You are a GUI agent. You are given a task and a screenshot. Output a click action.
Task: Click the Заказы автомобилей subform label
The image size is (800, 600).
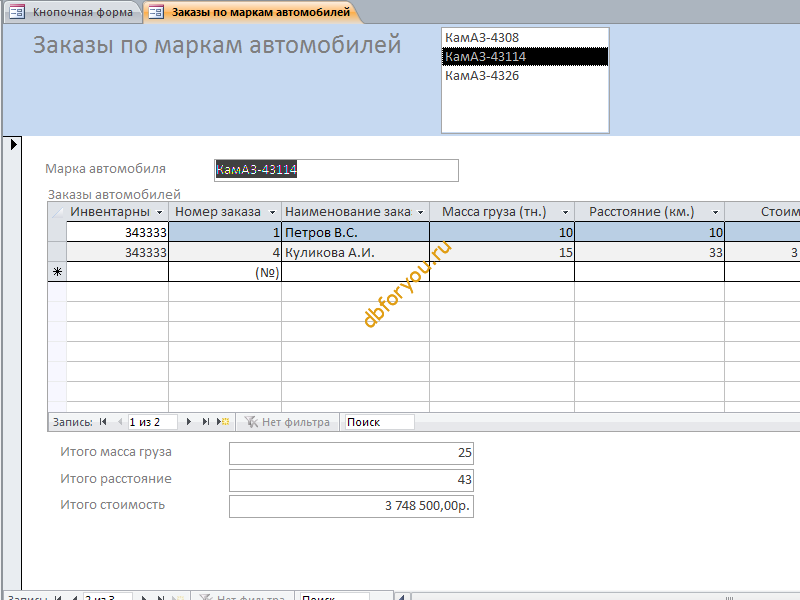[x=114, y=194]
